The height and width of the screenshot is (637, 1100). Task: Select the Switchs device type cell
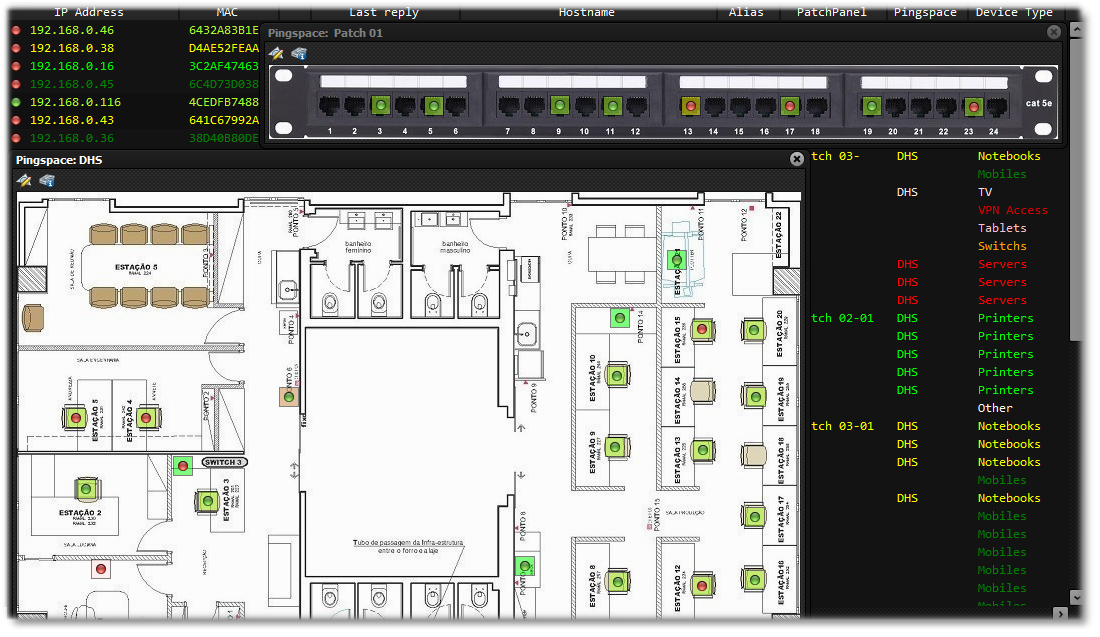[1002, 246]
